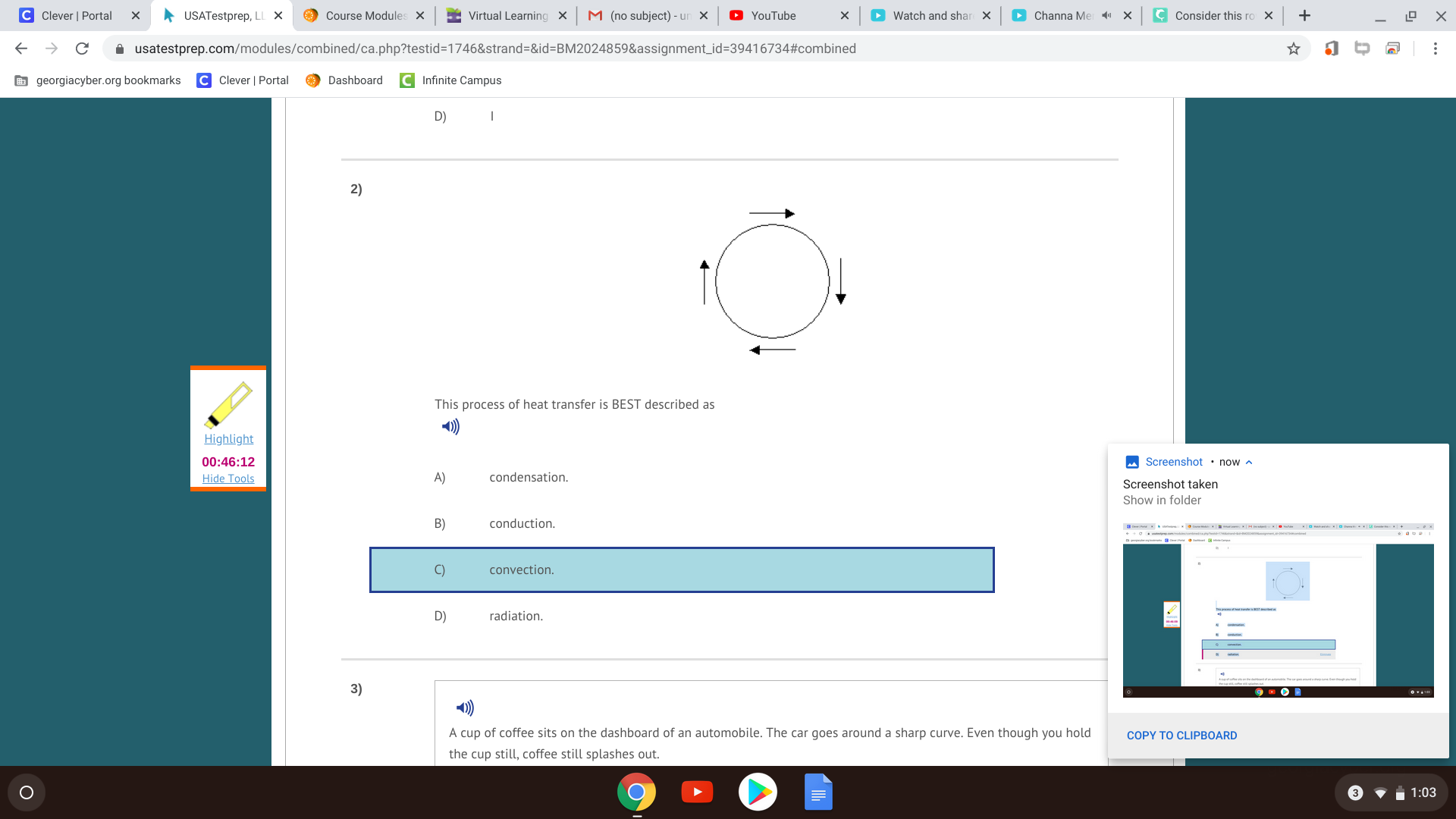Open the Chrome three-dot menu
Screen dimensions: 1456x819
pyautogui.click(x=1436, y=49)
